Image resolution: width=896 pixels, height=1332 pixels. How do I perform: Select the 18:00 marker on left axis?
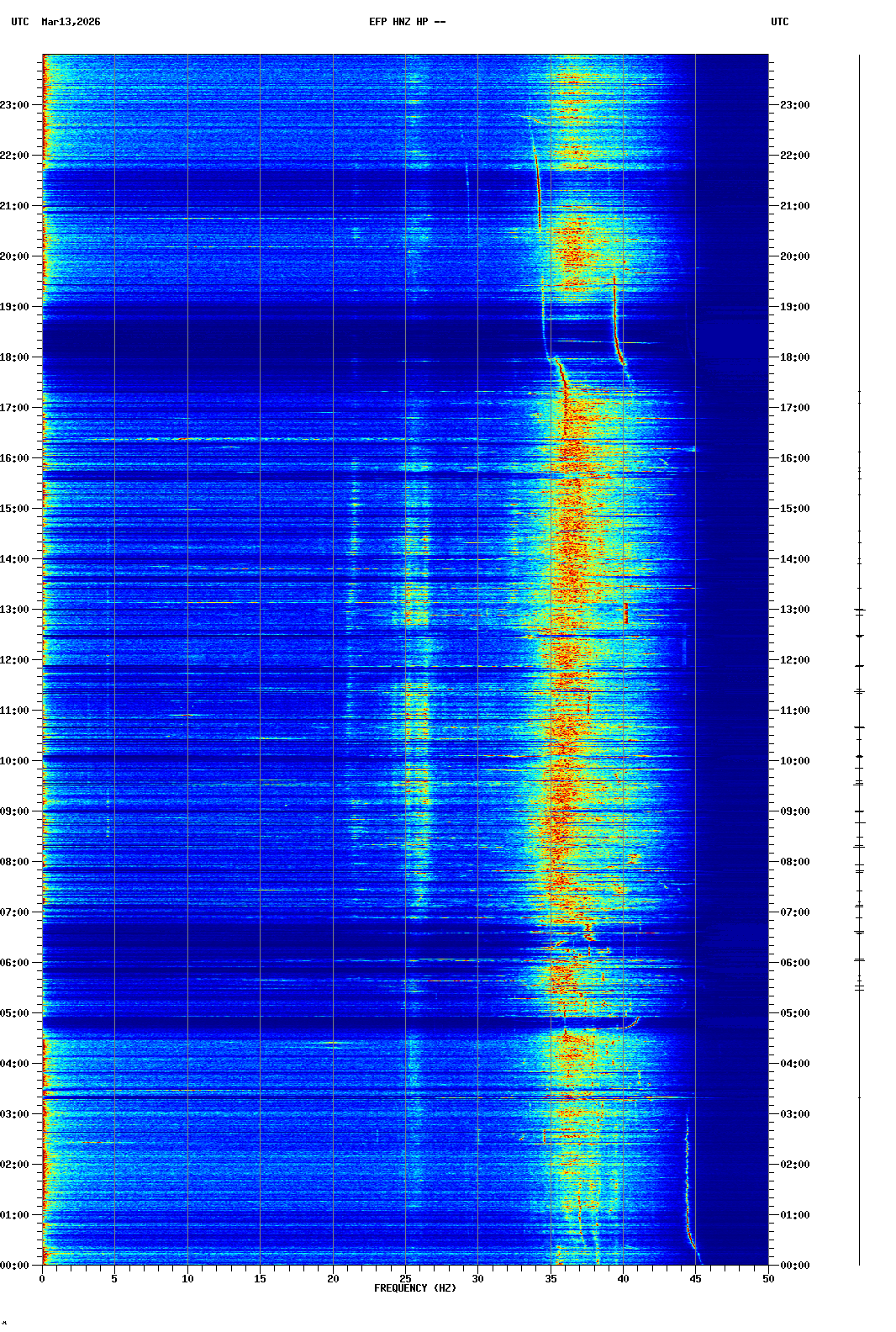coord(15,357)
